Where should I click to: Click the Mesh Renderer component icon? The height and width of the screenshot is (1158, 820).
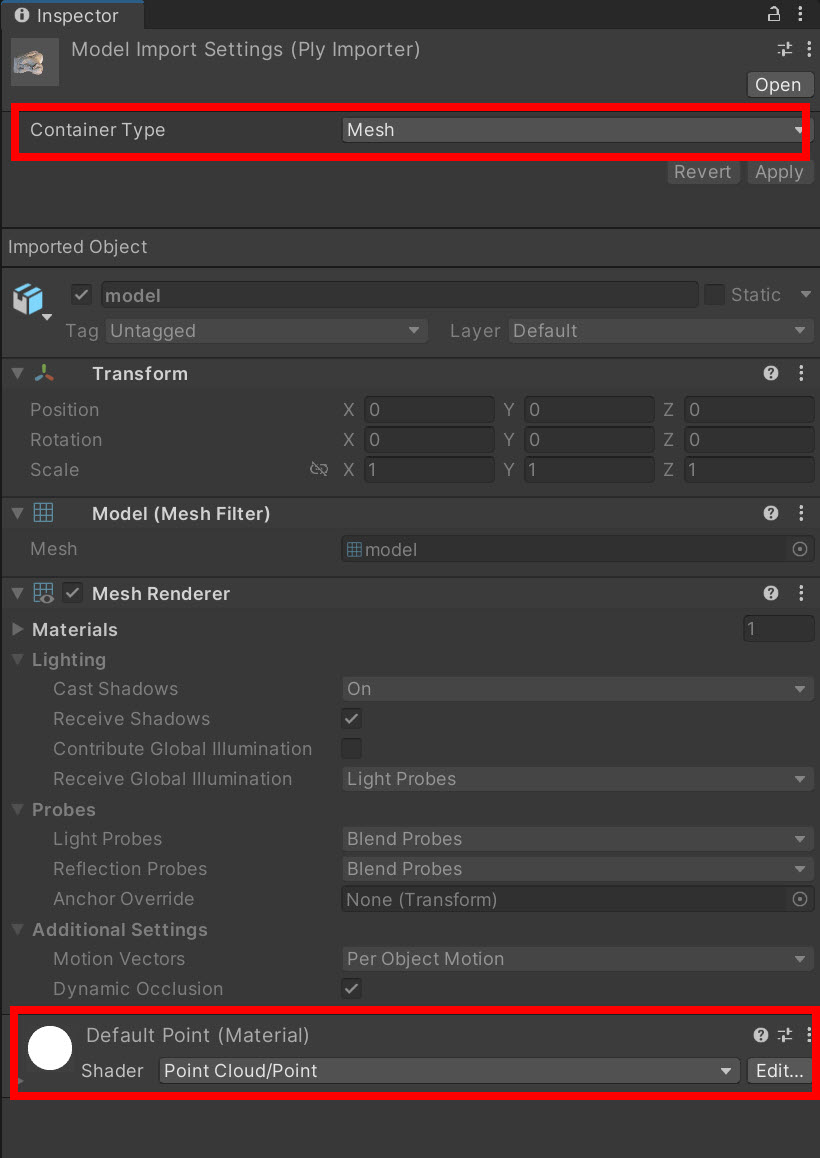tap(44, 593)
